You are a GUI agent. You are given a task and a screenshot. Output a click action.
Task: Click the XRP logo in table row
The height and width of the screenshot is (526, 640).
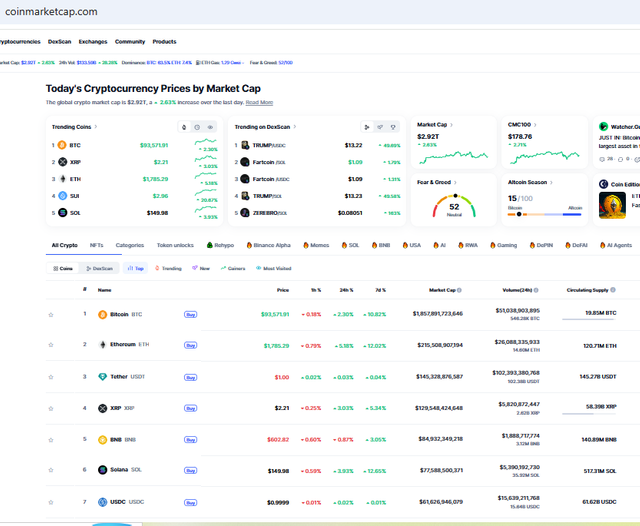[102, 408]
